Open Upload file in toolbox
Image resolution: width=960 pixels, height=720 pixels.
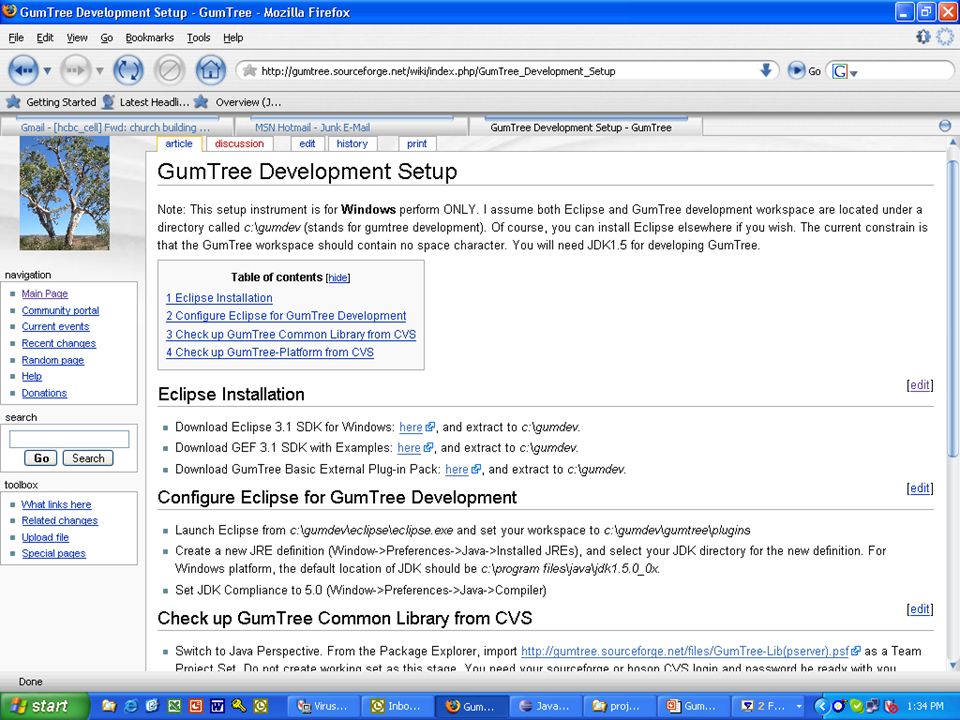[x=45, y=537]
